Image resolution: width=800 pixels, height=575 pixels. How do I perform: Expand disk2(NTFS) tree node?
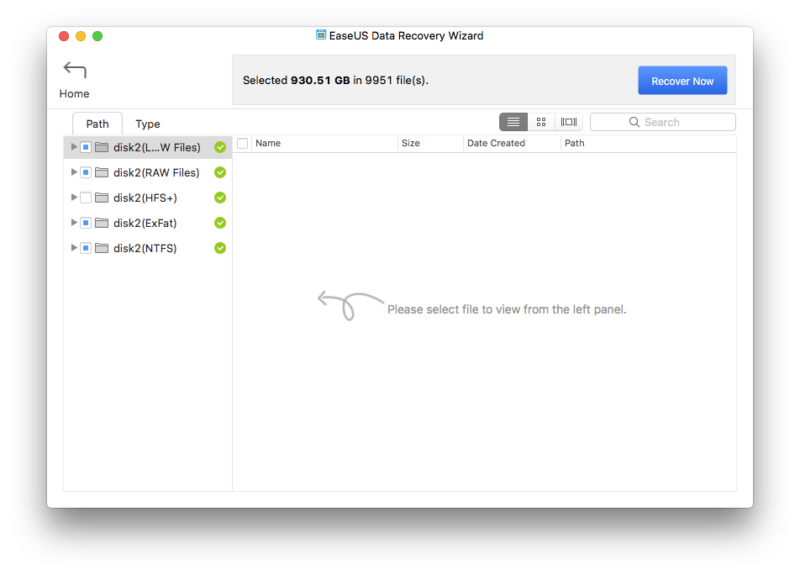pyautogui.click(x=74, y=247)
